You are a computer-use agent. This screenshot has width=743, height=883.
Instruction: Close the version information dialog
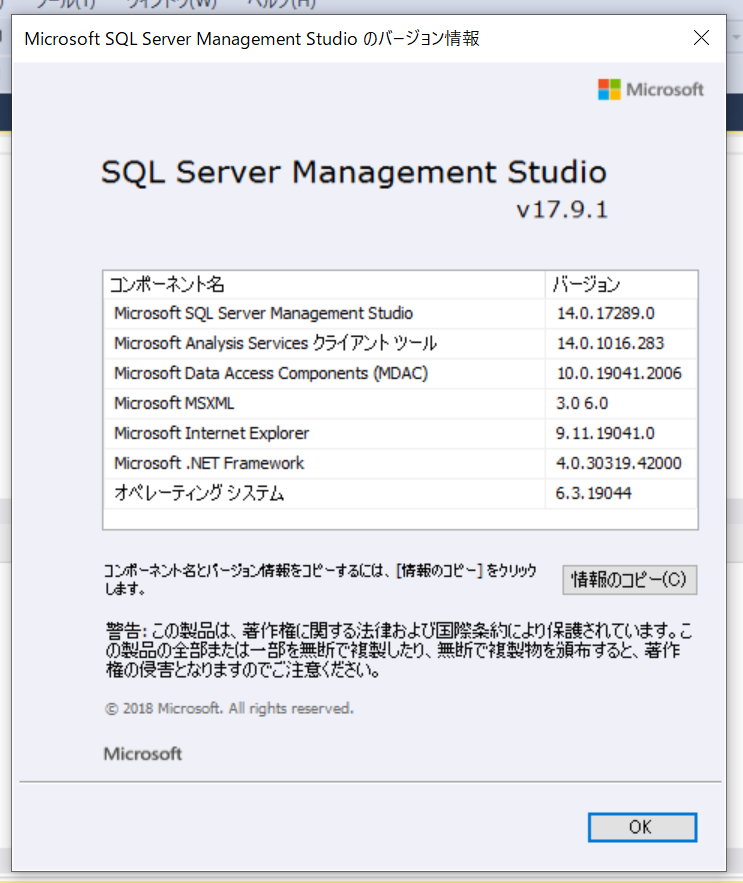[701, 38]
